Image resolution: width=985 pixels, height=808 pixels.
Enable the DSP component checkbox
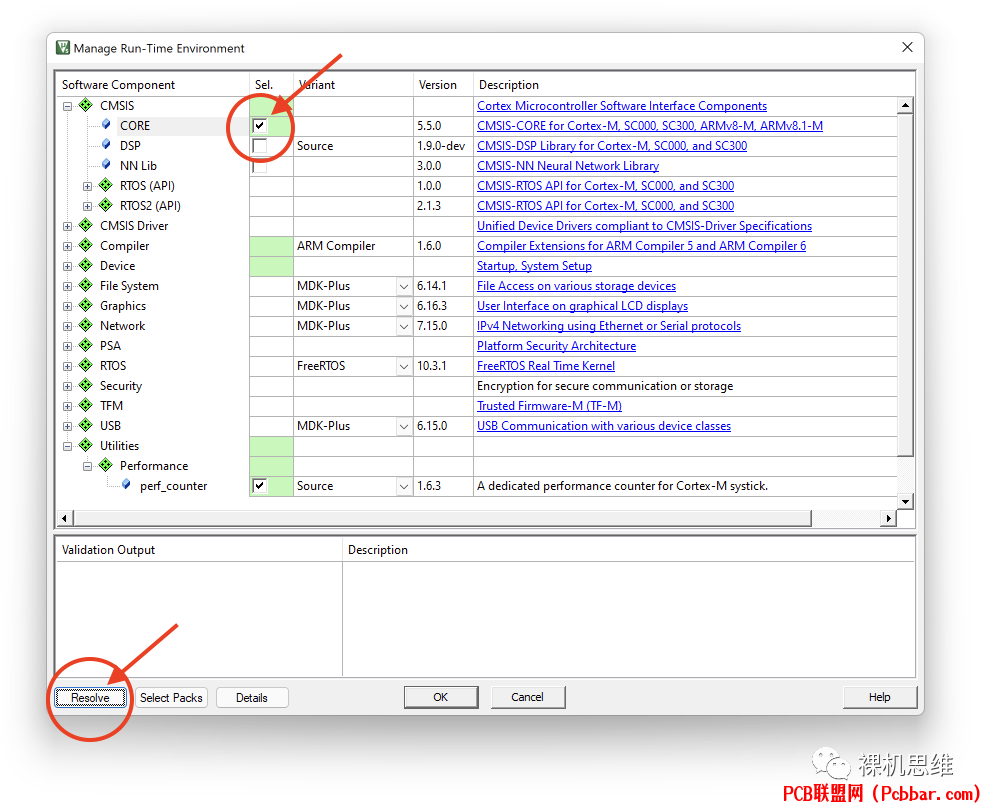tap(259, 146)
